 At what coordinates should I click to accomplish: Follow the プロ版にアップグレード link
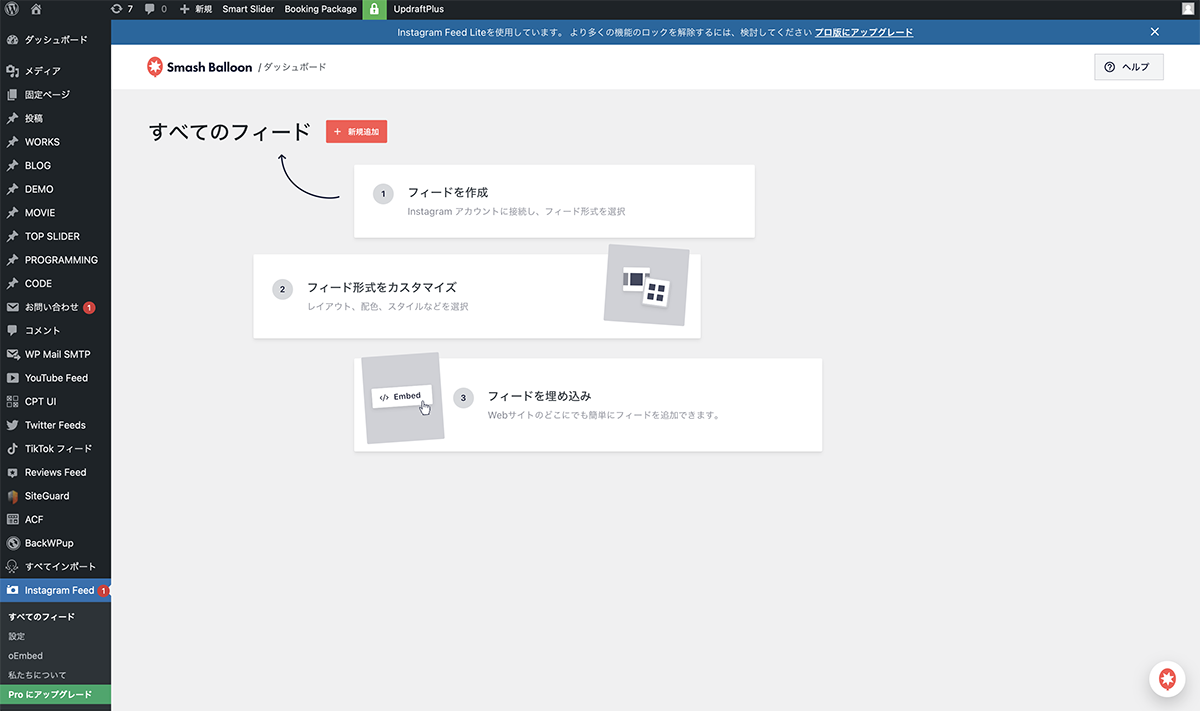(863, 32)
